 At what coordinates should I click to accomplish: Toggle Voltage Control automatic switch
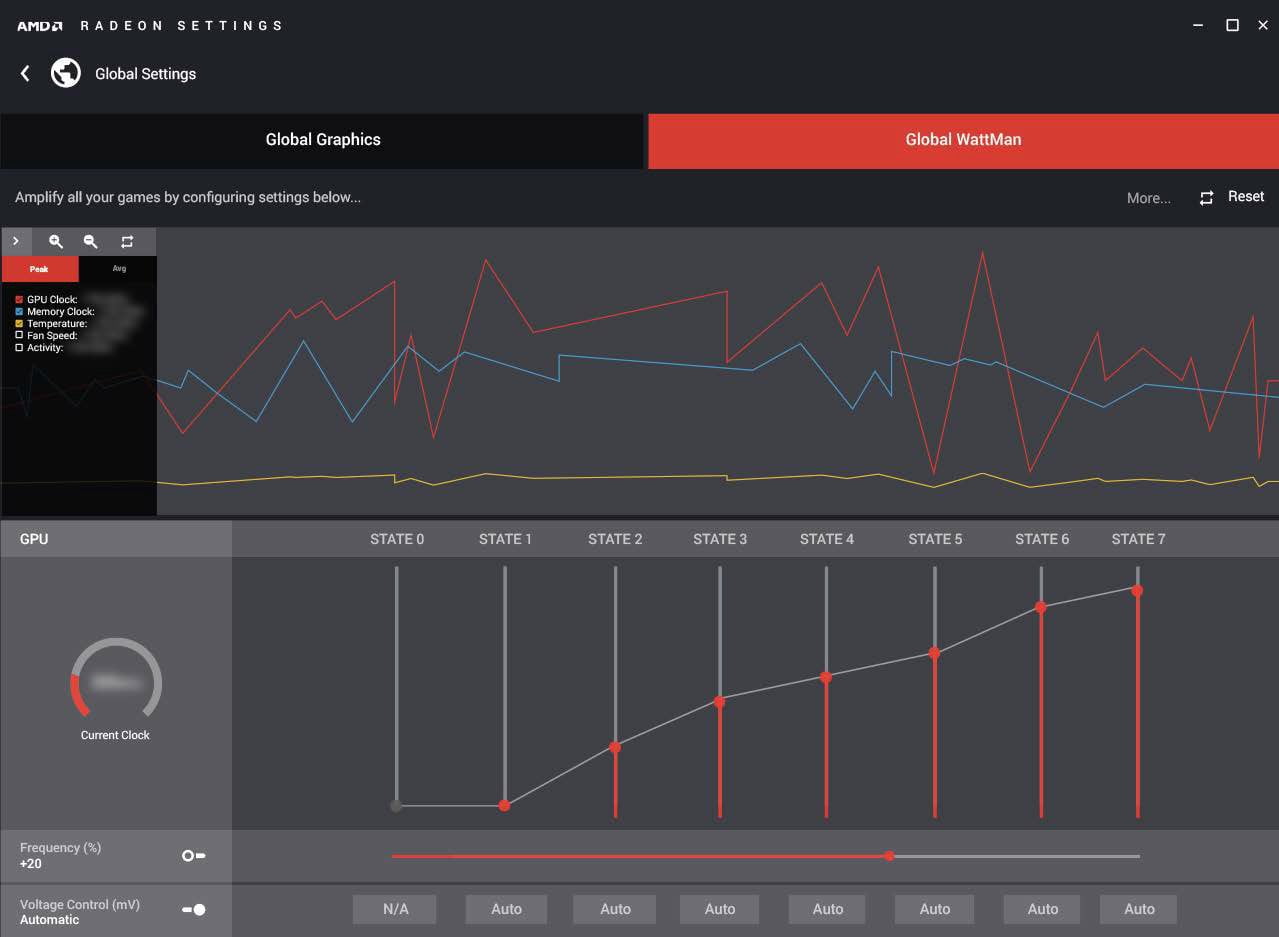(194, 910)
